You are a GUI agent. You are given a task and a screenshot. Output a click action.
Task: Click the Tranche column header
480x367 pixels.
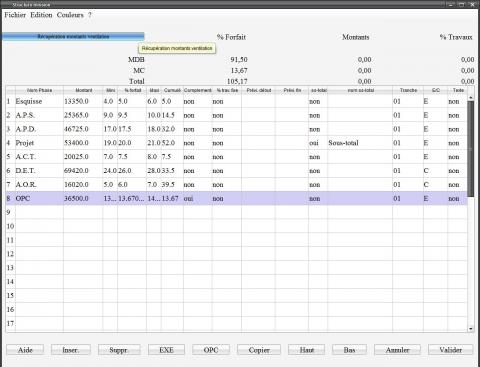408,90
